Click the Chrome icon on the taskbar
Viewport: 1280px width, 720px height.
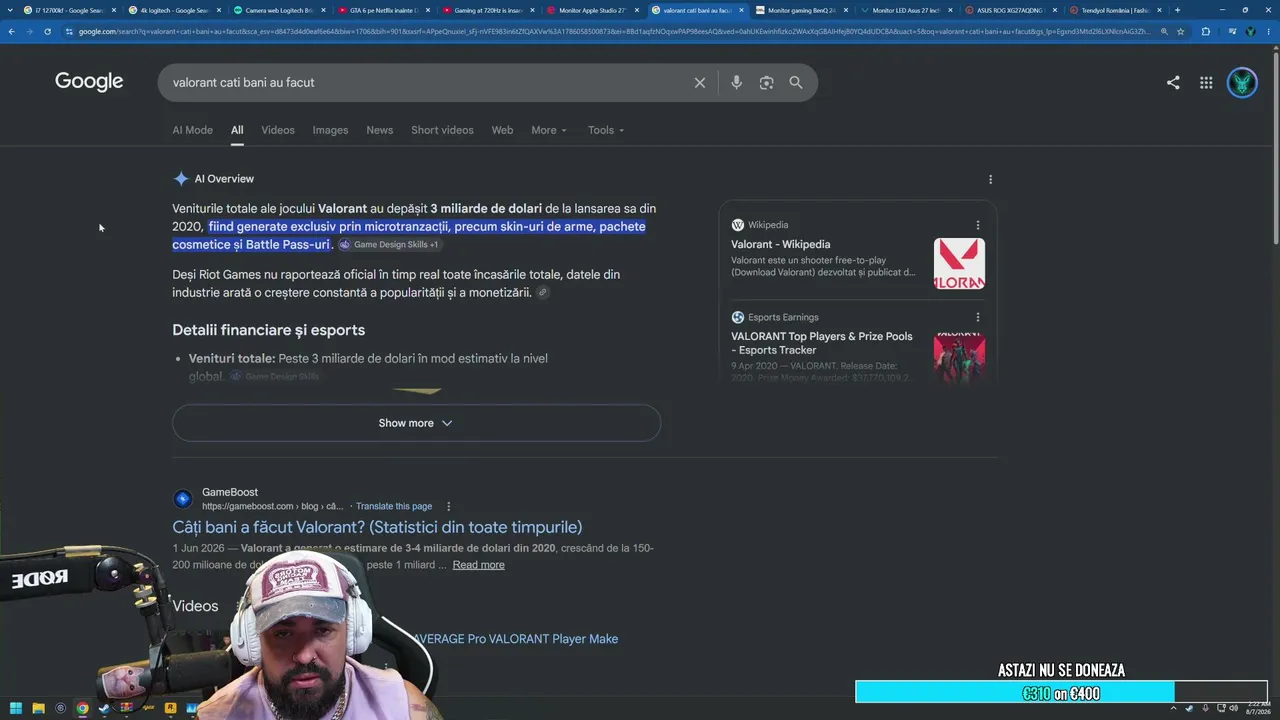(82, 708)
